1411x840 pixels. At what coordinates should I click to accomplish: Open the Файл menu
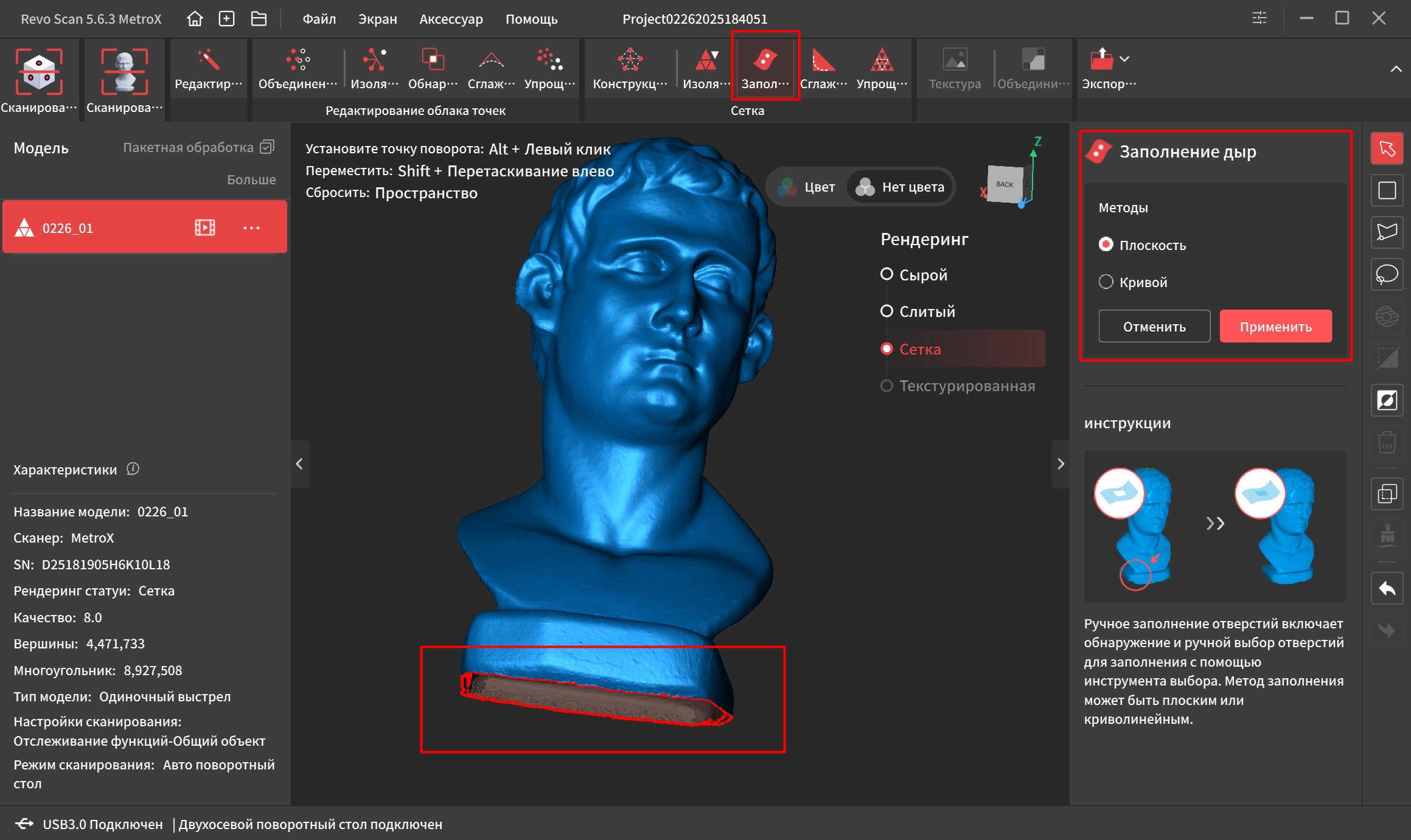pyautogui.click(x=319, y=19)
